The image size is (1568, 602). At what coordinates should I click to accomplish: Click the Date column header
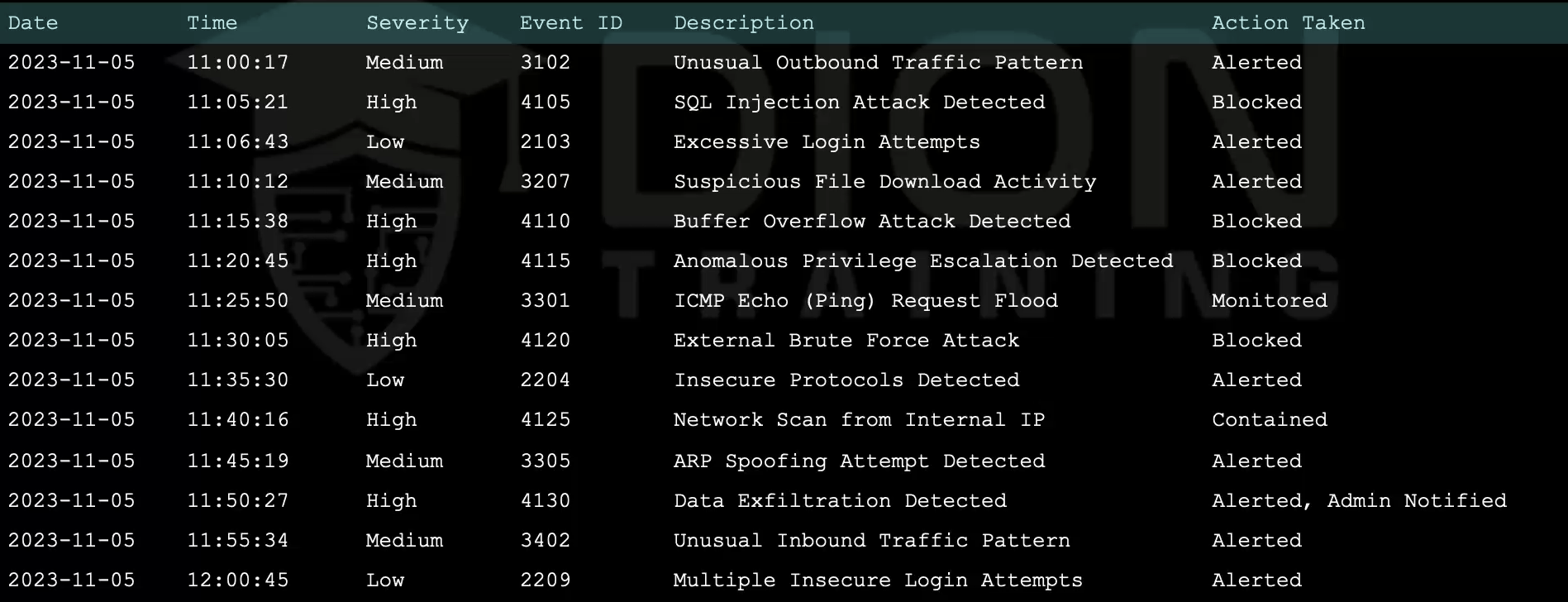[x=33, y=23]
